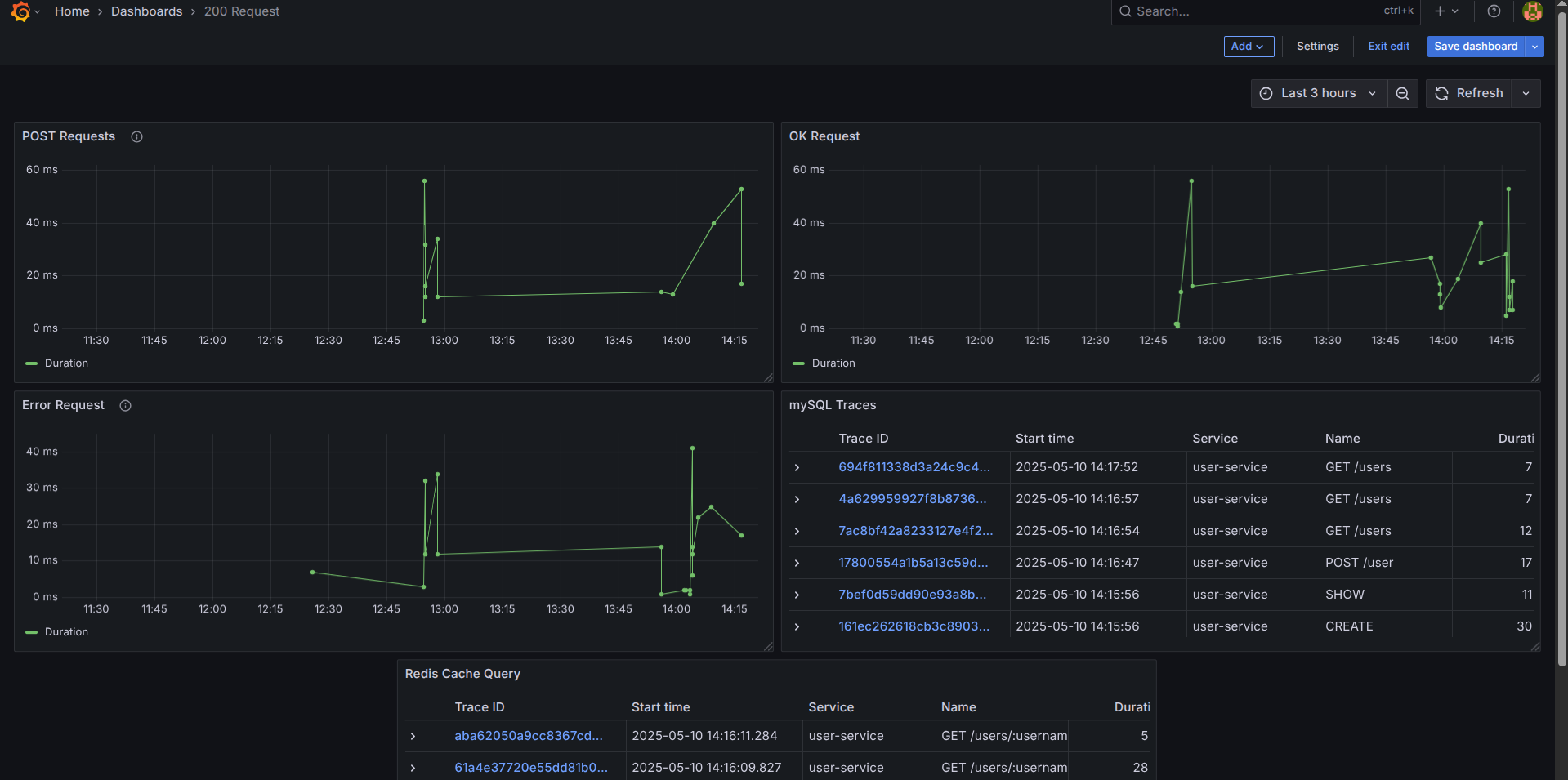Expand trace row 7bef0d59dd90e93a8b
Viewport: 1568px width, 780px height.
[x=797, y=595]
